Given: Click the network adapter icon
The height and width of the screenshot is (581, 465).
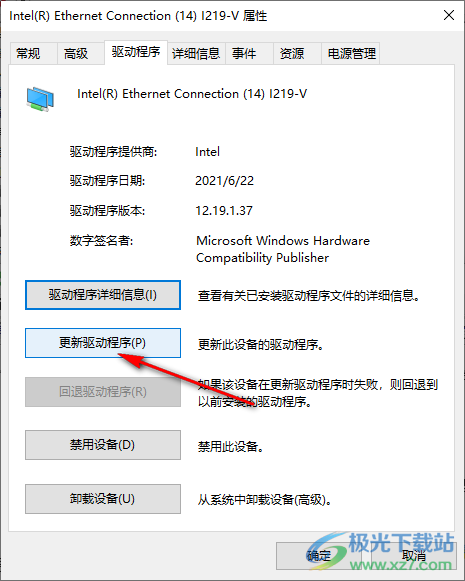Looking at the screenshot, I should 40,99.
